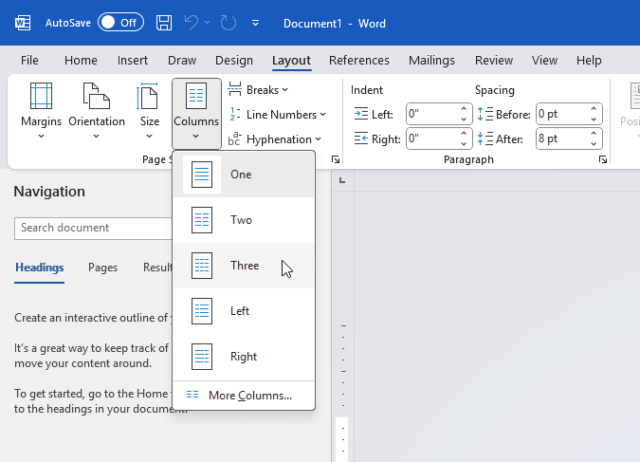Open the Undo history dropdown arrow
Viewport: 640px width, 462px height.
coord(207,22)
